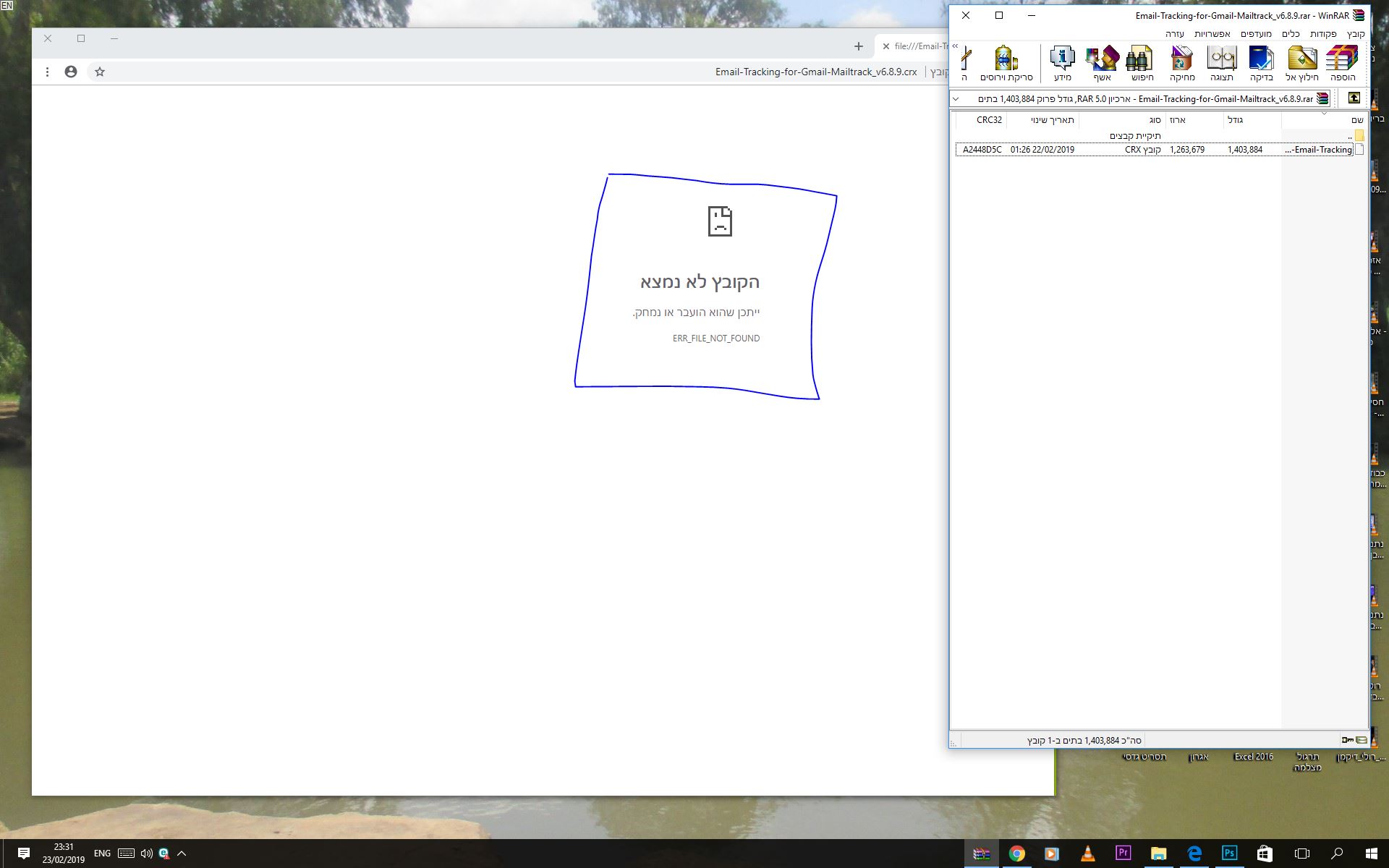The height and width of the screenshot is (868, 1389).
Task: Click the חילוץ אל (Extract to) icon
Action: pos(1301,63)
